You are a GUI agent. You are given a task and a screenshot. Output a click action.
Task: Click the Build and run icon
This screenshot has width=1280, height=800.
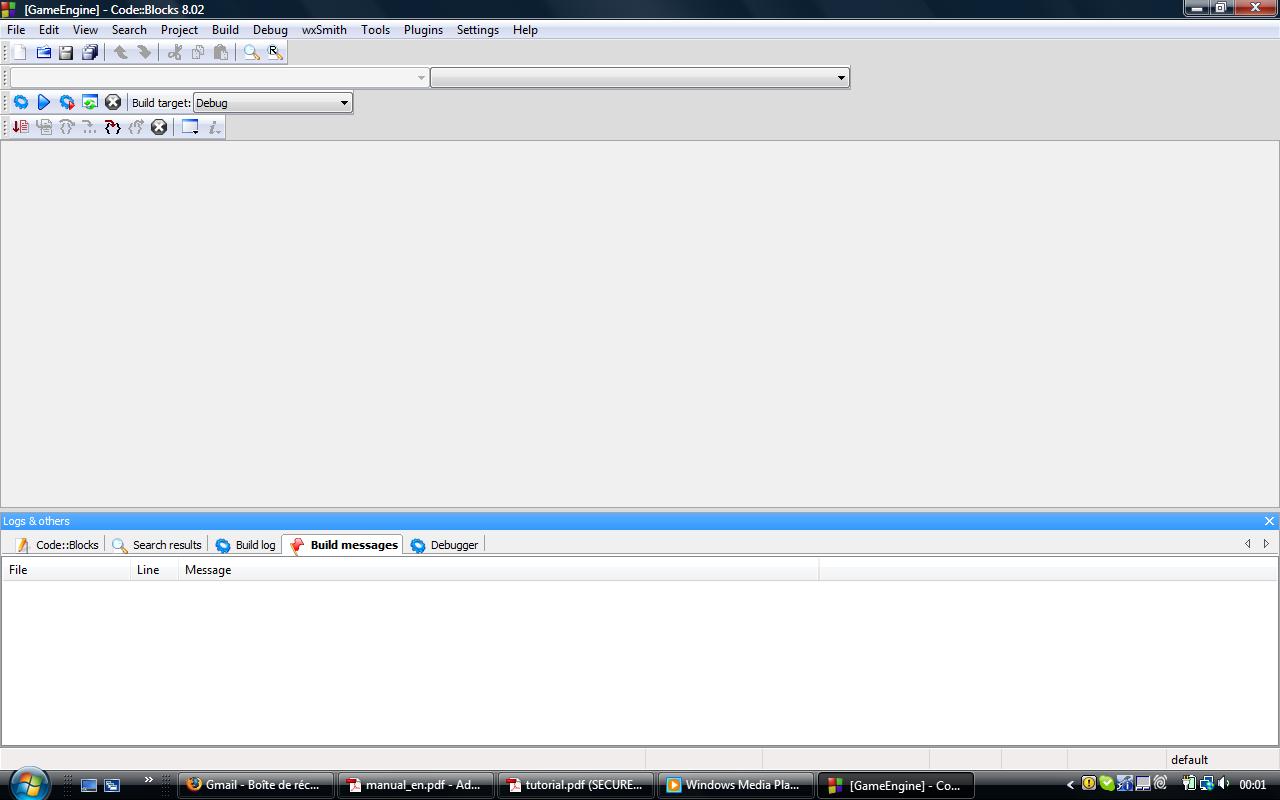pos(67,103)
